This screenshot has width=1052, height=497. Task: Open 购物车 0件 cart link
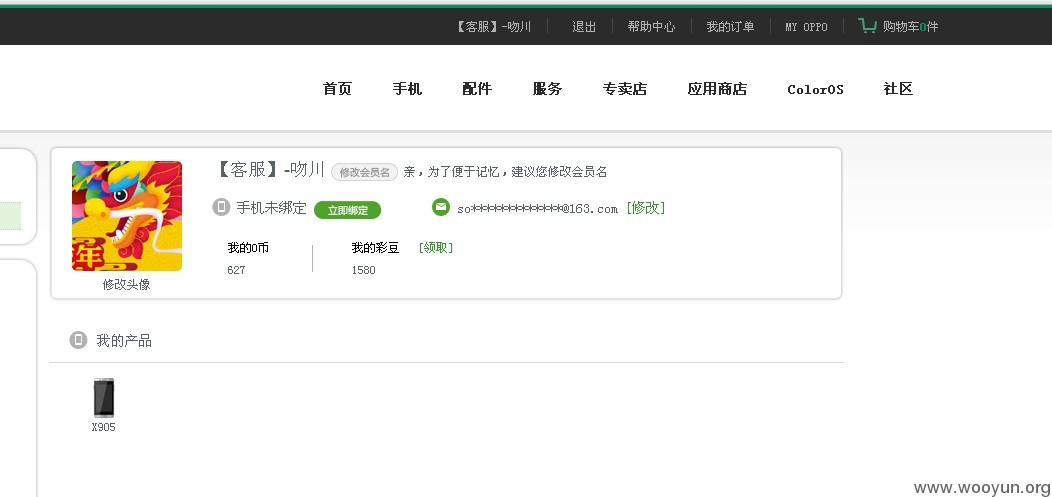point(910,27)
